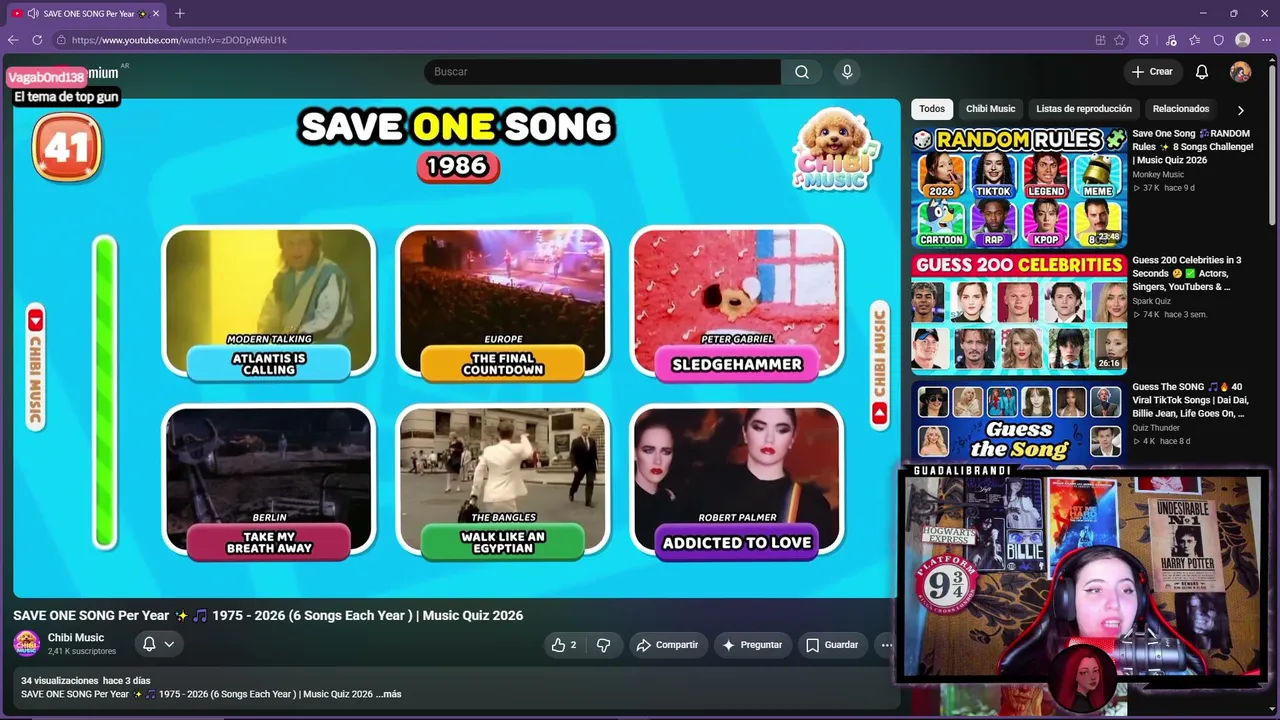Open the new tab plus button
Screen dimensions: 1280x720
click(x=180, y=13)
